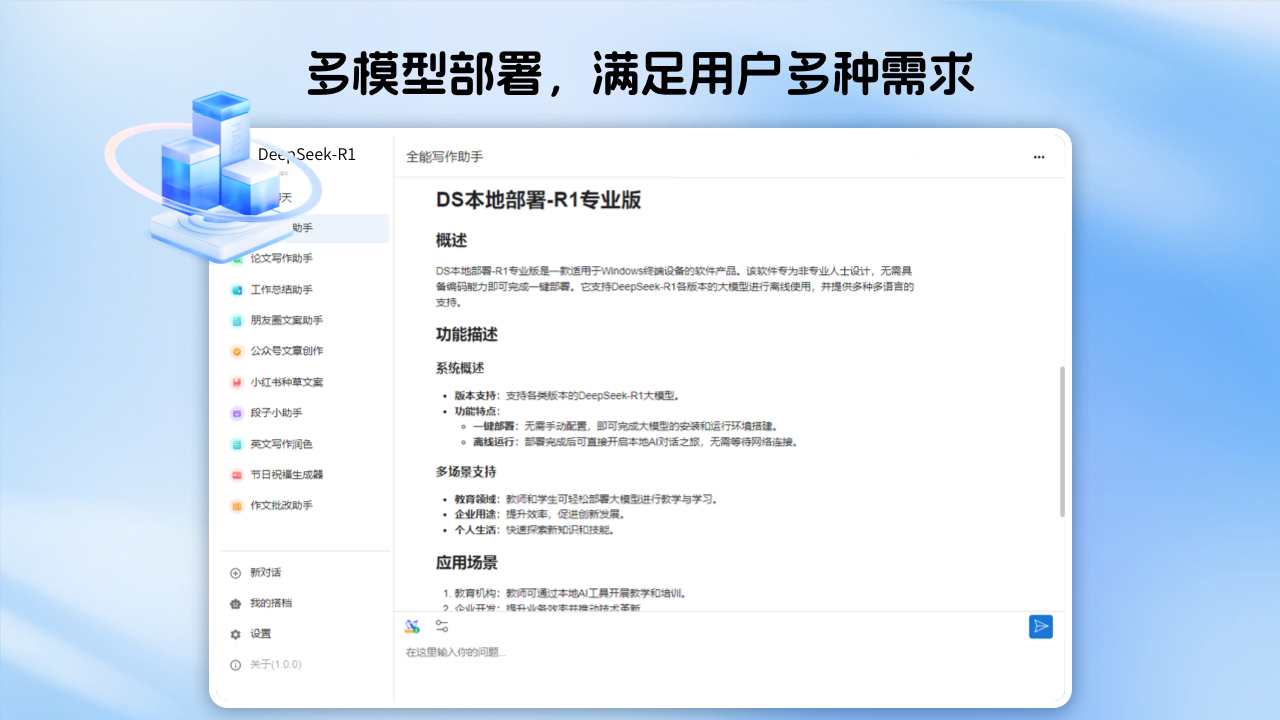
Task: Open 关于(1.0.0) about info
Action: (275, 664)
